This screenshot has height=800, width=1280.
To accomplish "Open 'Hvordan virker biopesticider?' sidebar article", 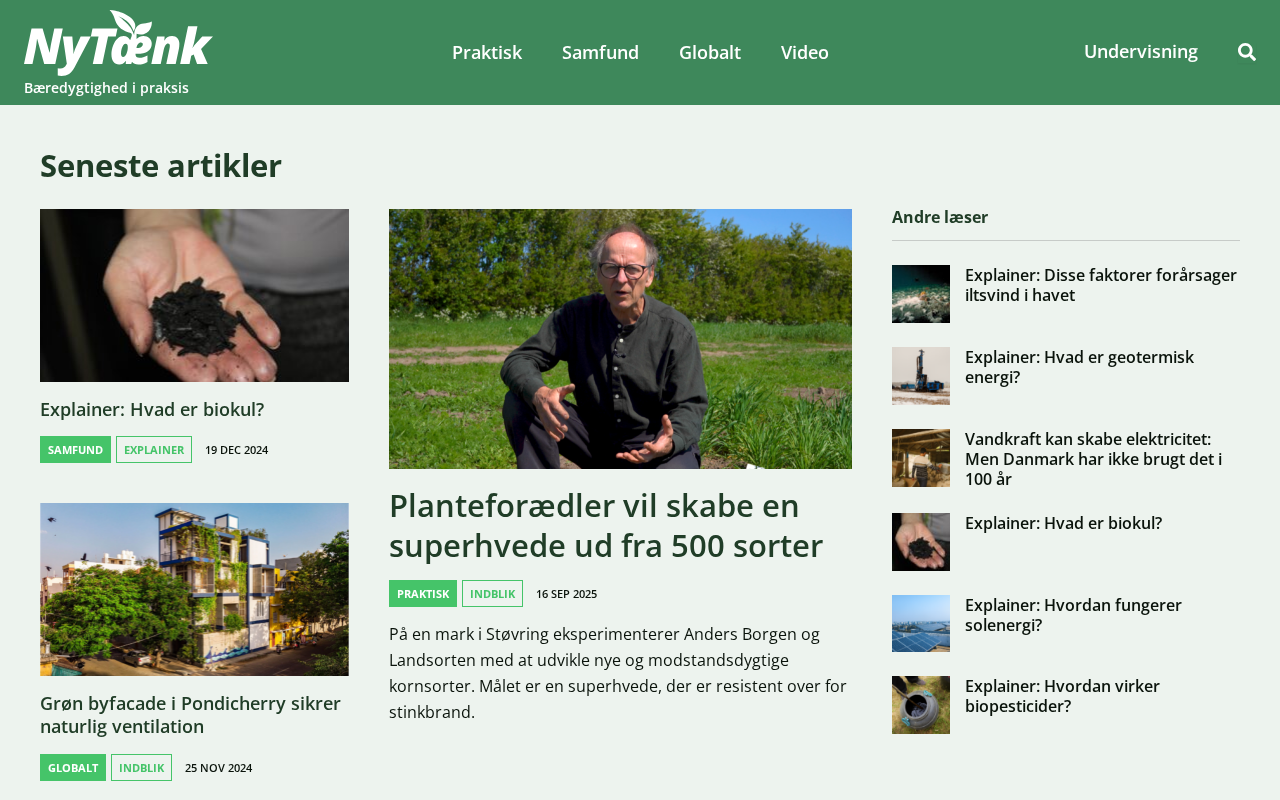I will tap(1062, 696).
